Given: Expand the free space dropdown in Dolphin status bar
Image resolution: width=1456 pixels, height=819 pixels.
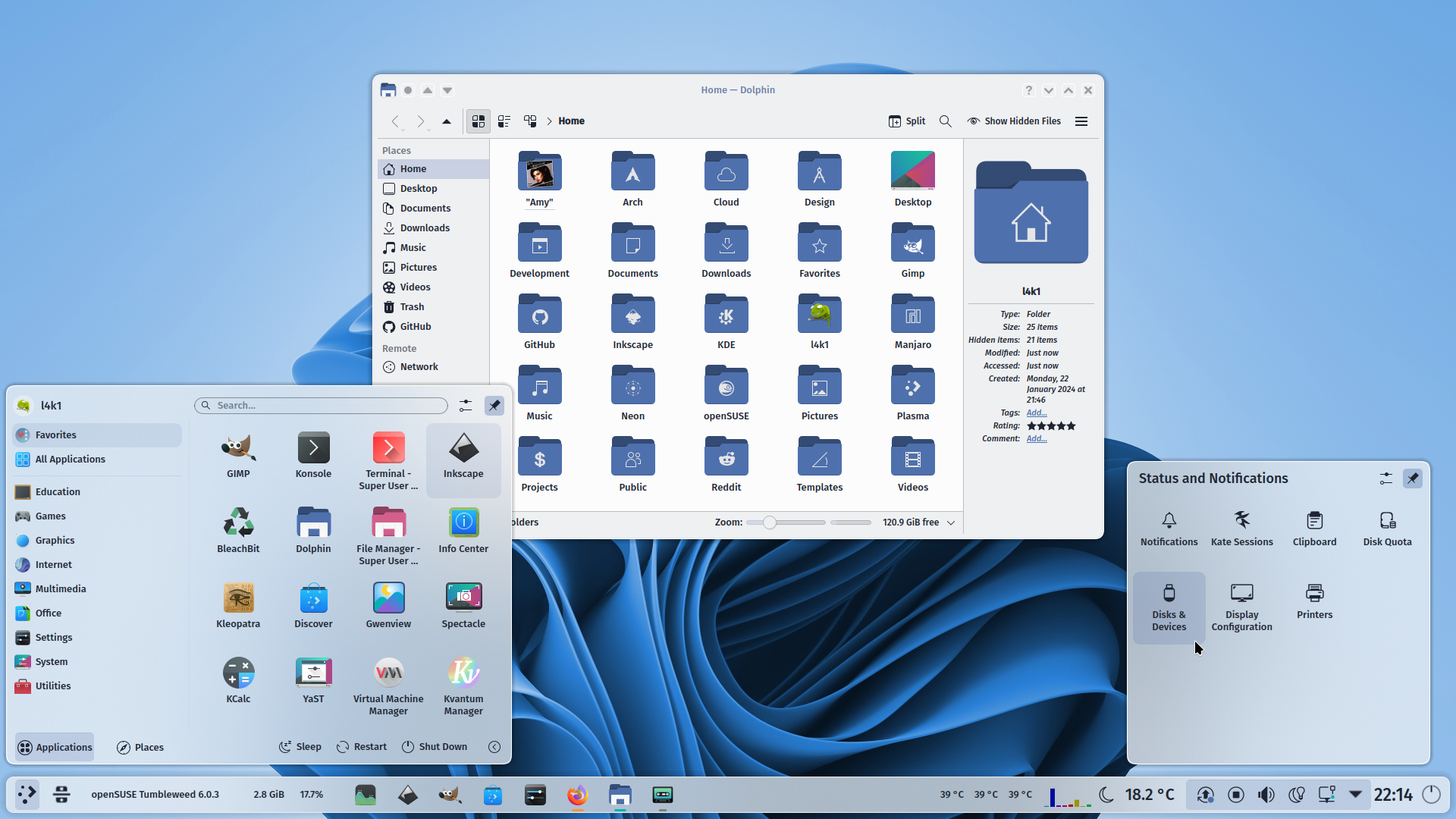Looking at the screenshot, I should 951,522.
